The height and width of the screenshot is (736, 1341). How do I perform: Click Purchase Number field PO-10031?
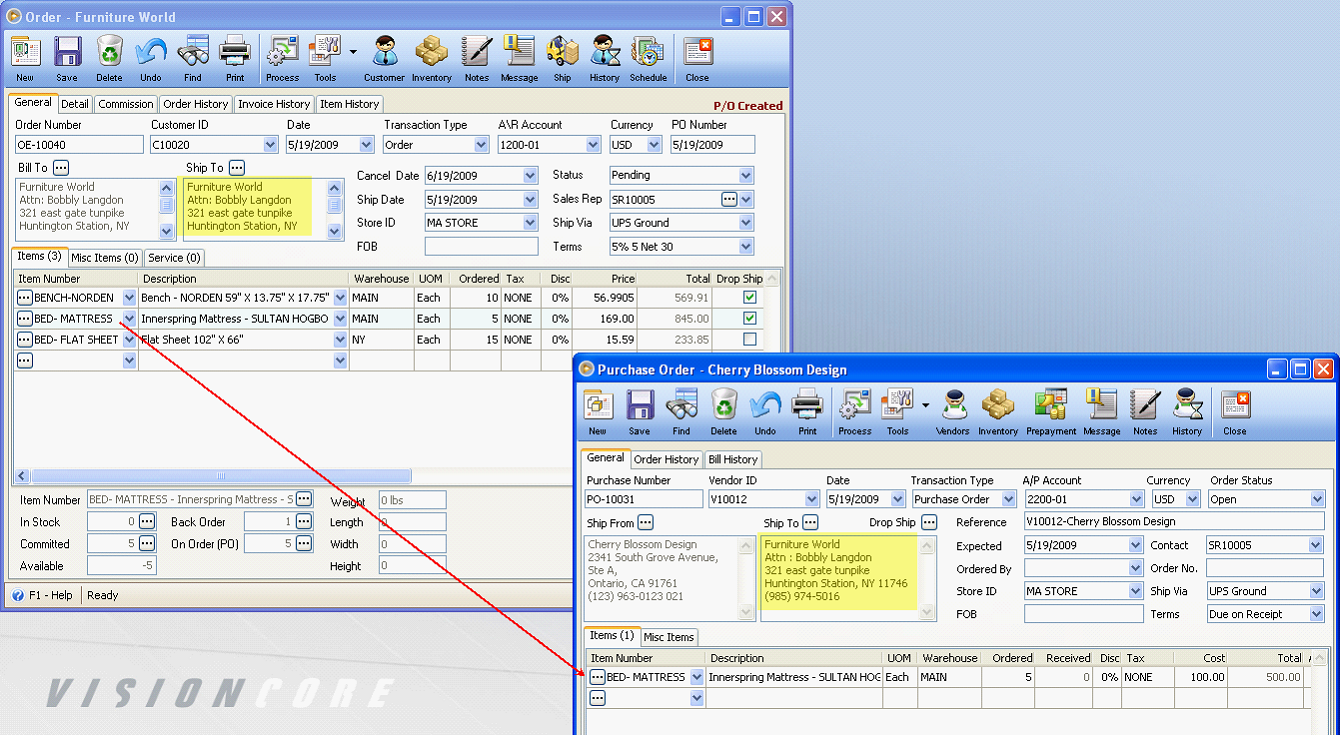[x=644, y=499]
